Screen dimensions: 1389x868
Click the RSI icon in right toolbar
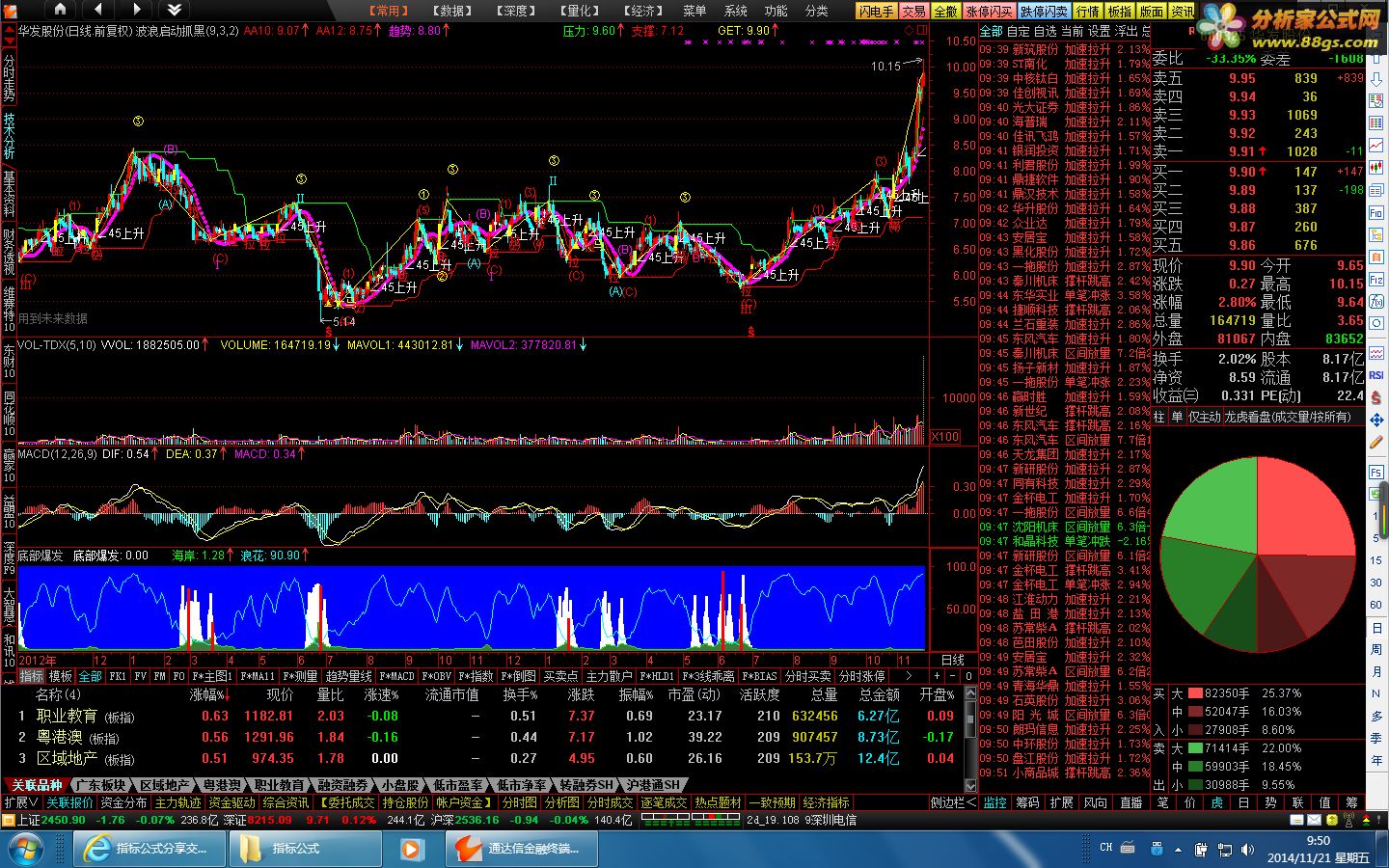(1376, 375)
